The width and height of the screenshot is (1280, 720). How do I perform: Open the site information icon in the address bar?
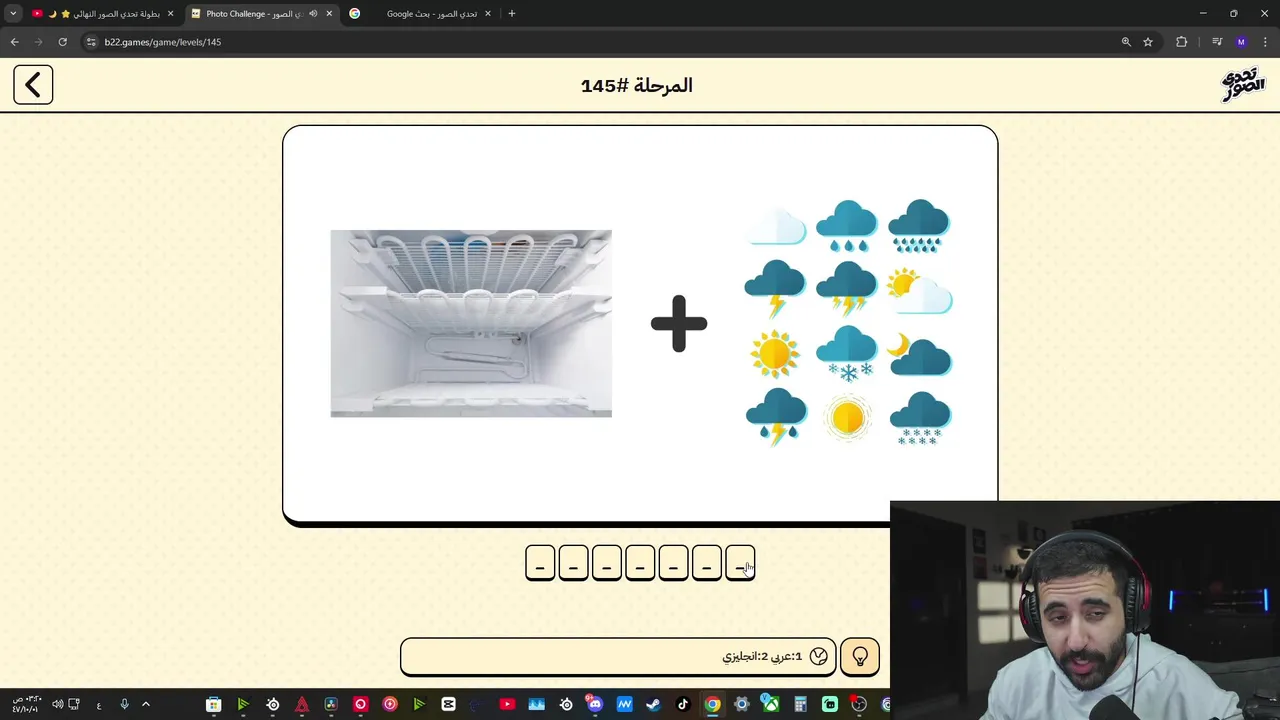[91, 42]
